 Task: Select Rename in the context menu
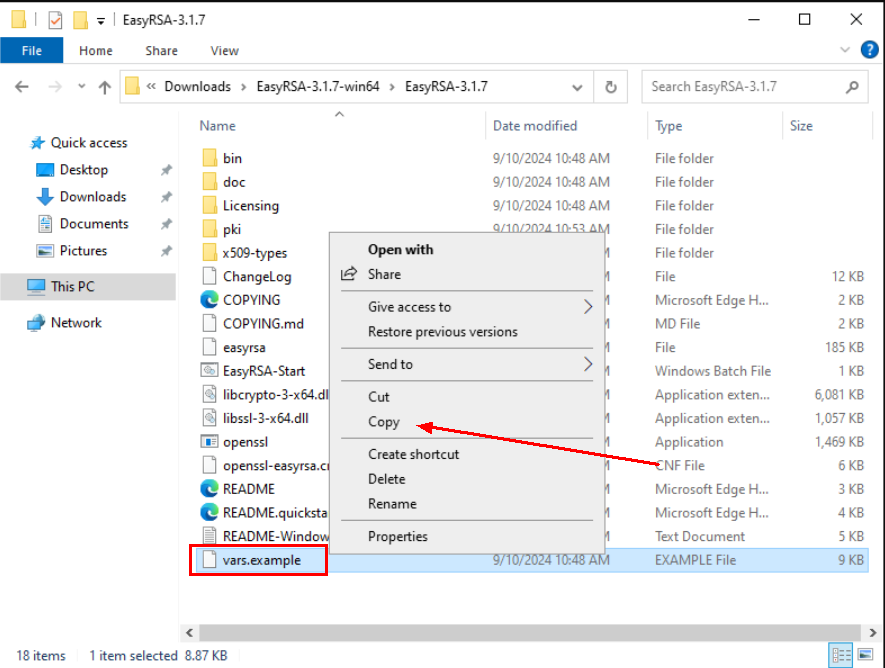coord(392,504)
